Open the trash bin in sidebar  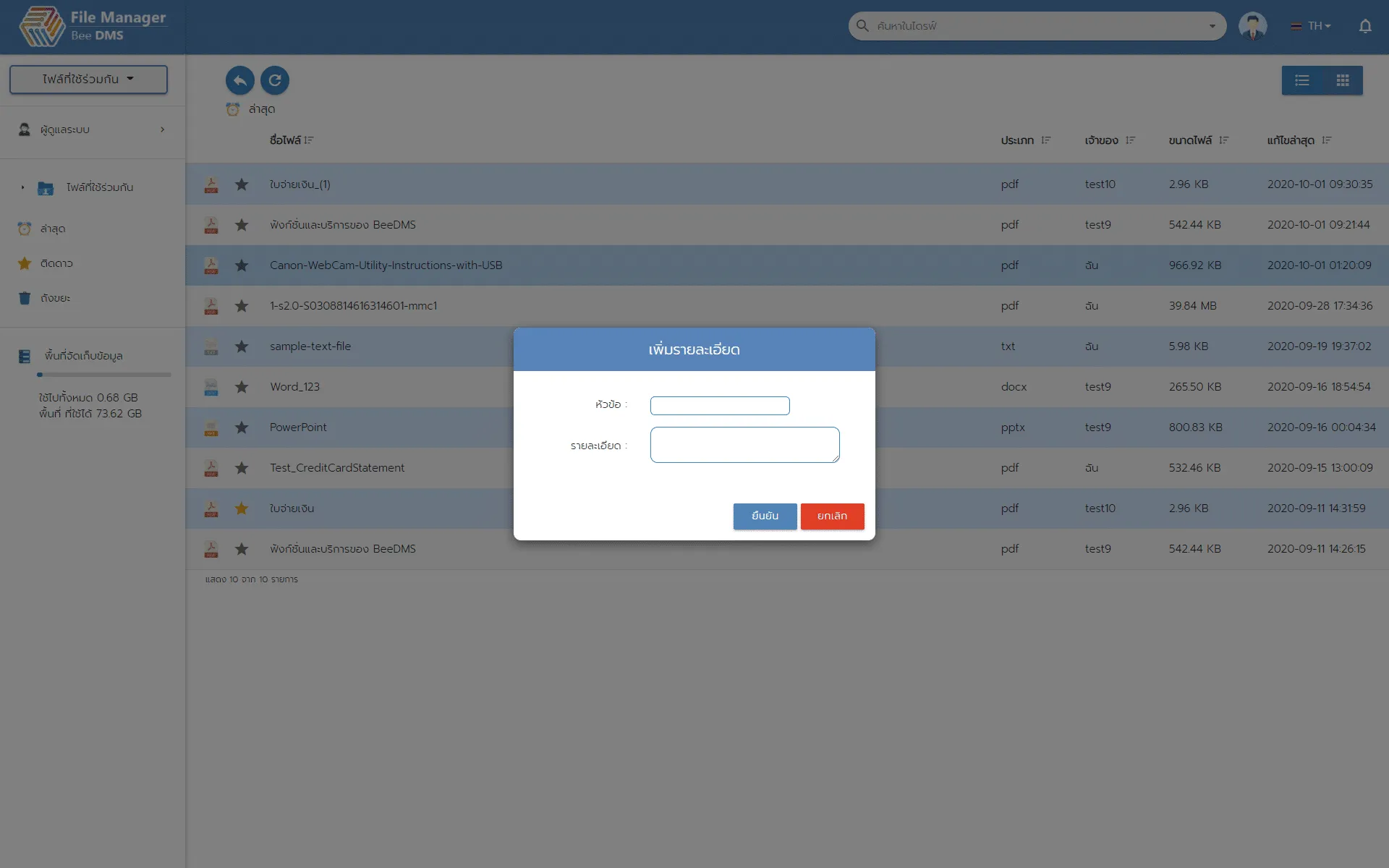click(x=55, y=298)
